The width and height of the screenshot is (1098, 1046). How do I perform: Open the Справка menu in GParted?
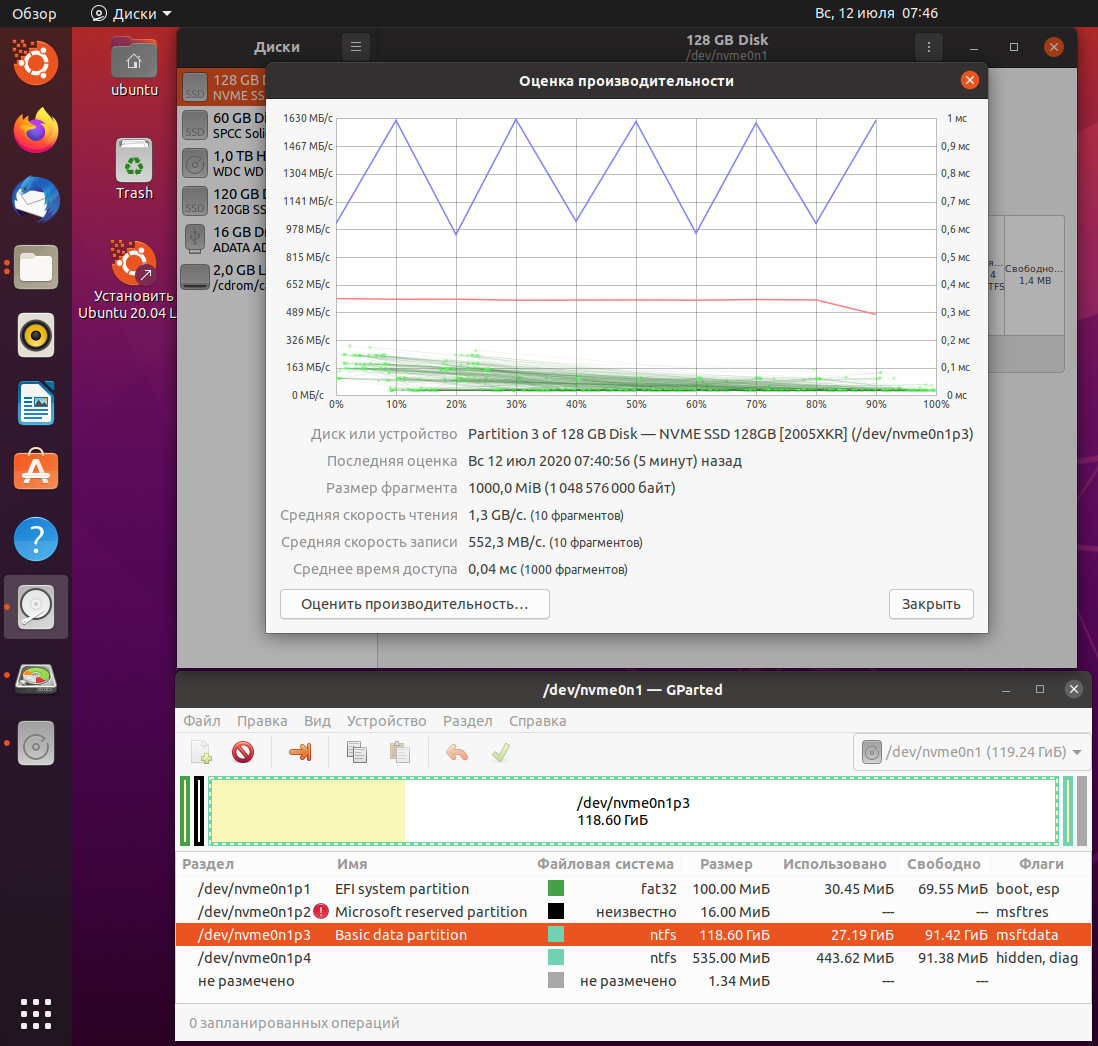538,721
